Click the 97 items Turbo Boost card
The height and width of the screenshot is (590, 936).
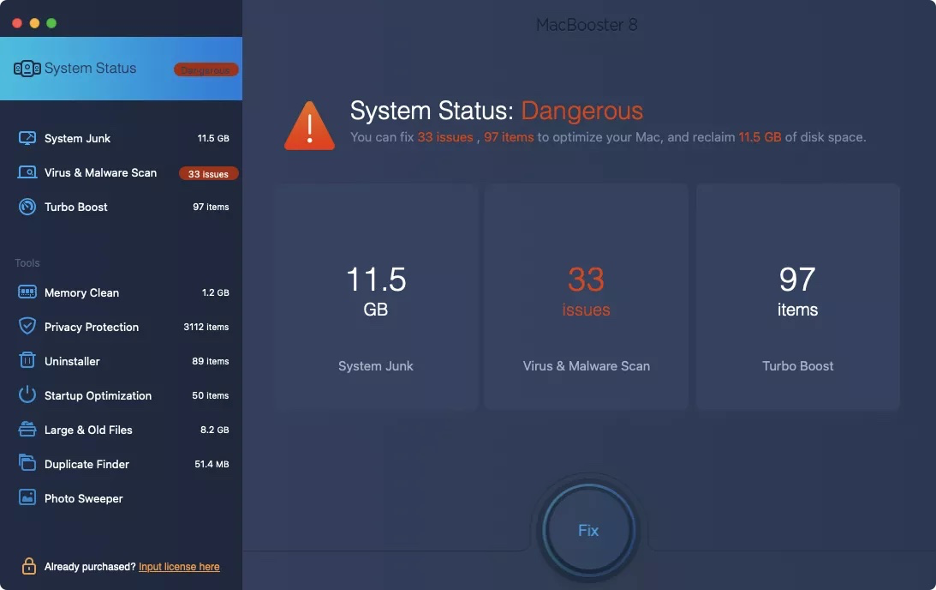797,293
